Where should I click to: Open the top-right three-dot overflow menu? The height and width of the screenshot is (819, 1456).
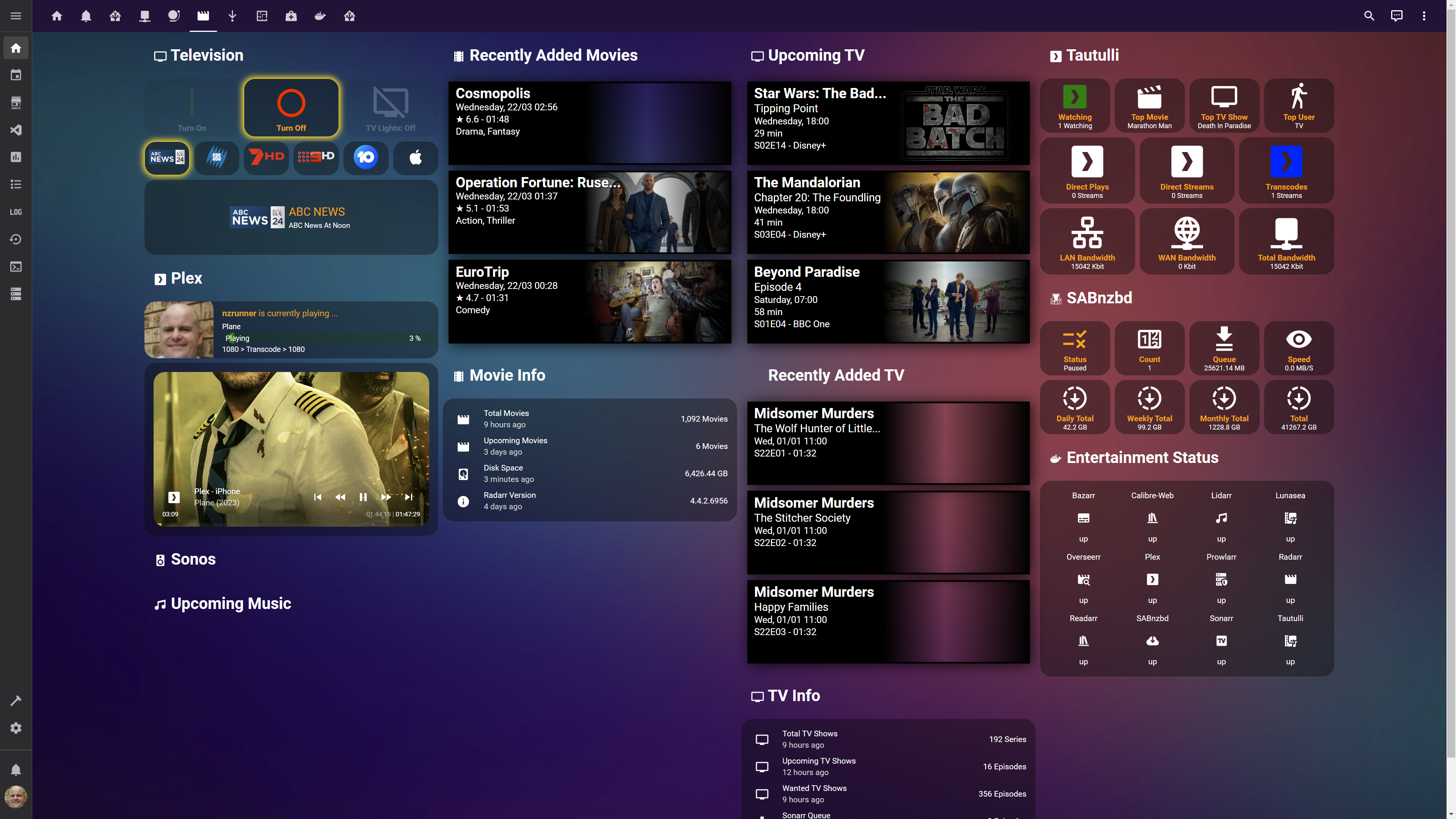[x=1424, y=16]
